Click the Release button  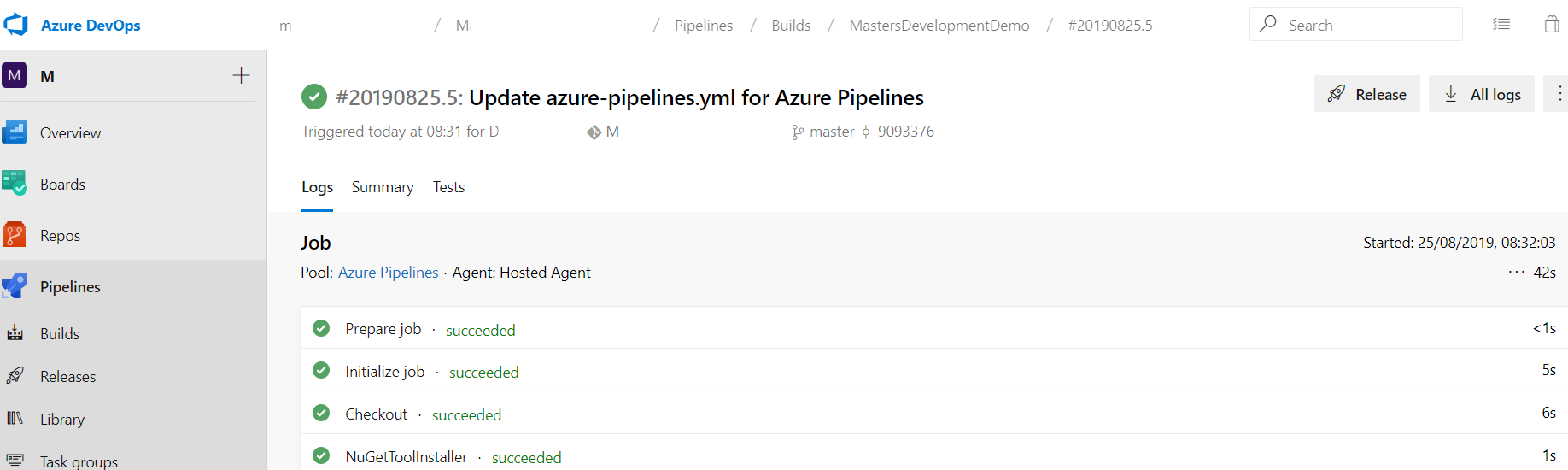click(x=1366, y=94)
